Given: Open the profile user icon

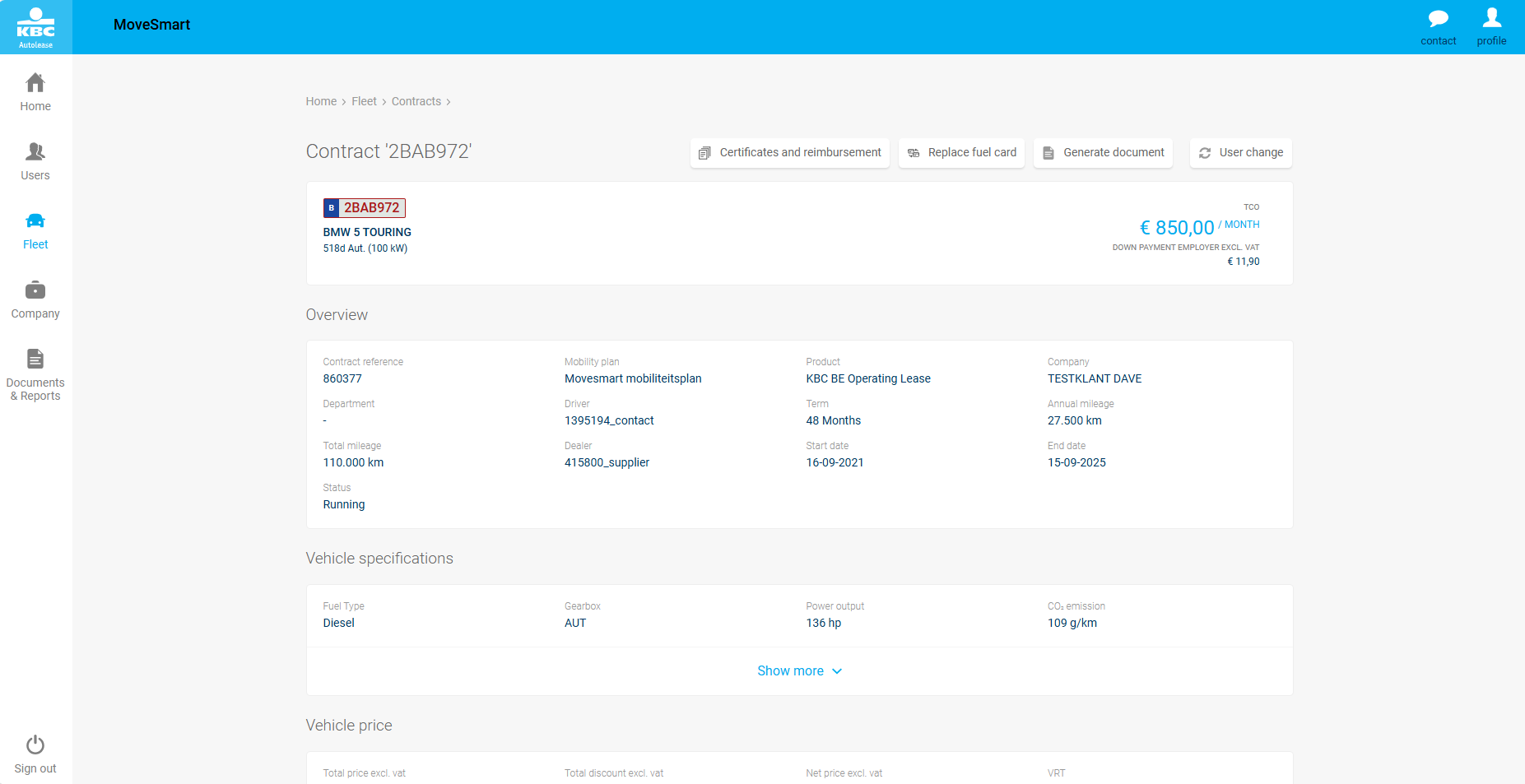Looking at the screenshot, I should click(1491, 17).
